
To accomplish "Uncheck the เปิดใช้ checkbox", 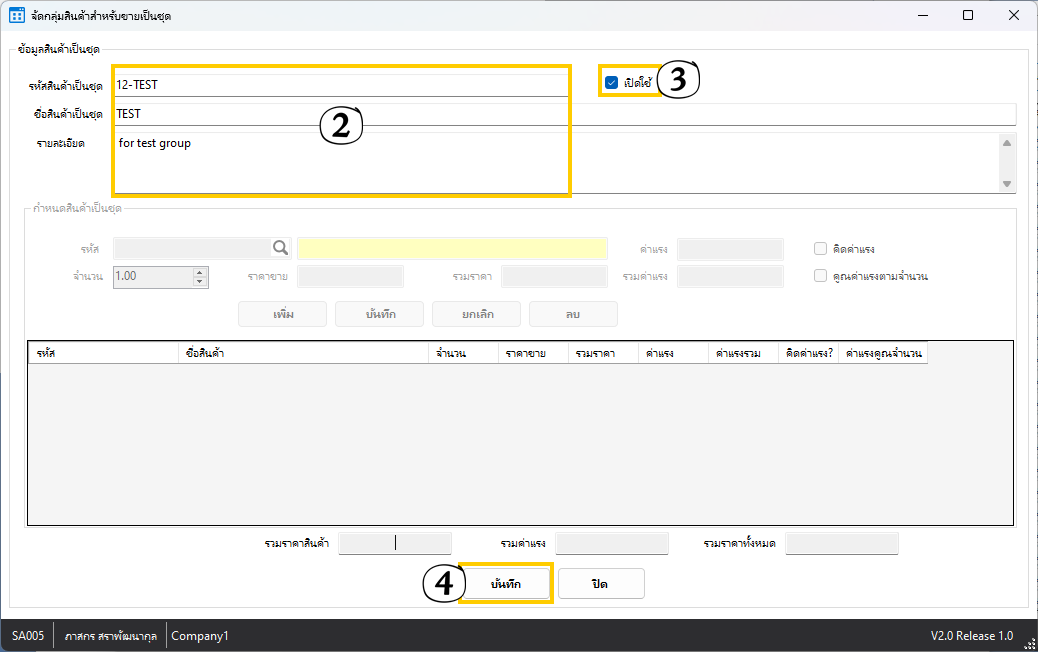I will pos(612,82).
